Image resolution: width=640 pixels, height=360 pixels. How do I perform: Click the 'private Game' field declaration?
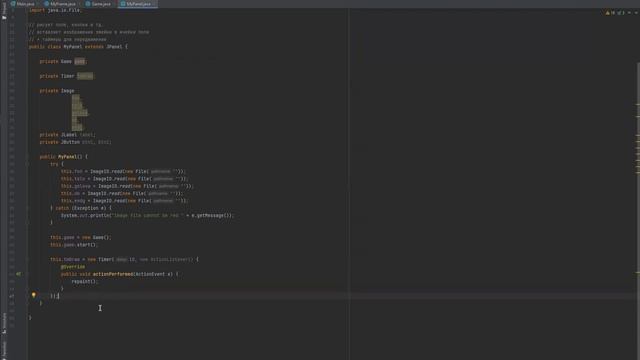[63, 62]
